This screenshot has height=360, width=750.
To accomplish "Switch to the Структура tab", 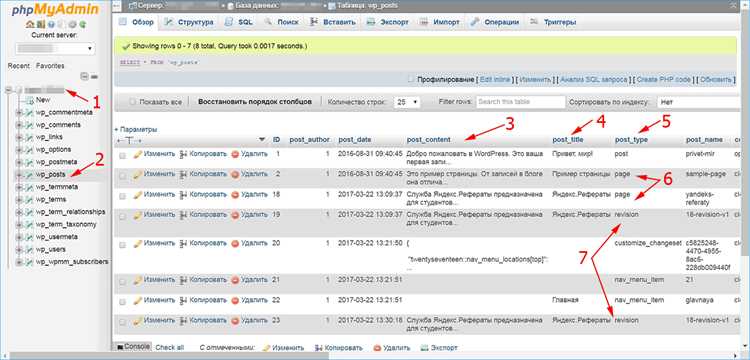I will point(188,22).
